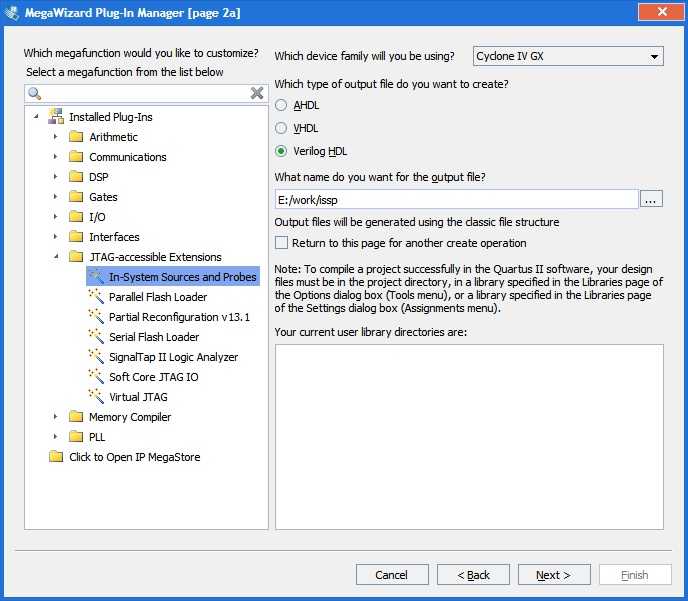The height and width of the screenshot is (601, 688).
Task: Open the device family dropdown showing Cyclone IV GX
Action: [568, 56]
